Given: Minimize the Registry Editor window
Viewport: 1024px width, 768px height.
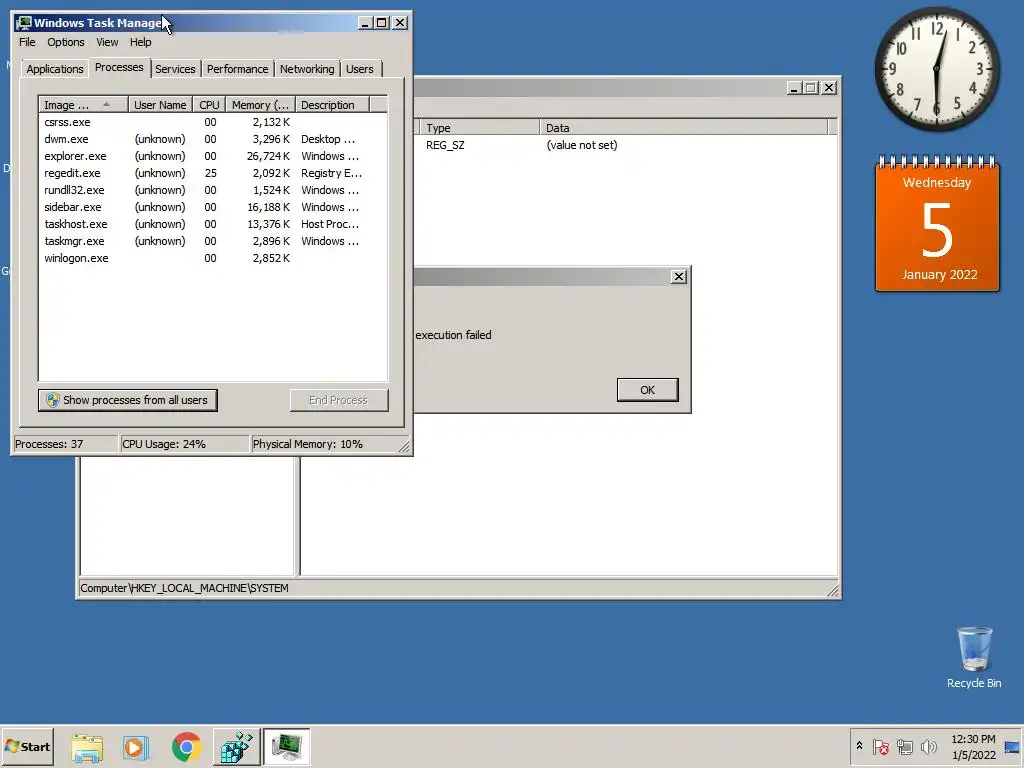Looking at the screenshot, I should (x=794, y=88).
